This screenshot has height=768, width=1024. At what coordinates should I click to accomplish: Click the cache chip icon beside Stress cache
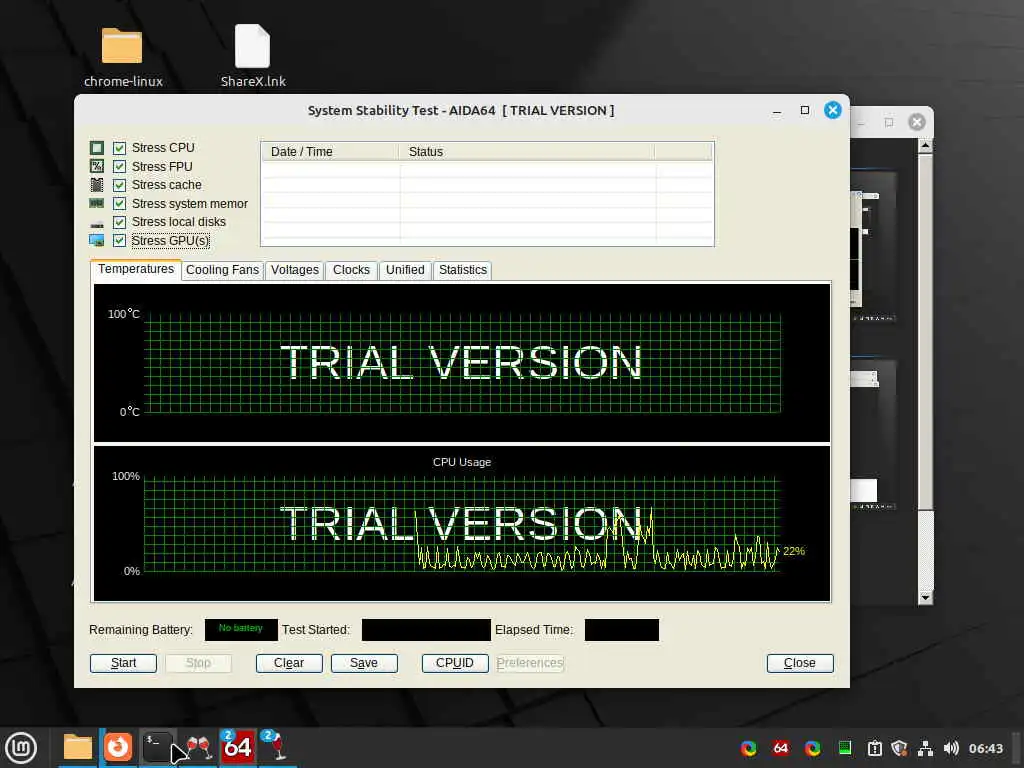pos(97,185)
